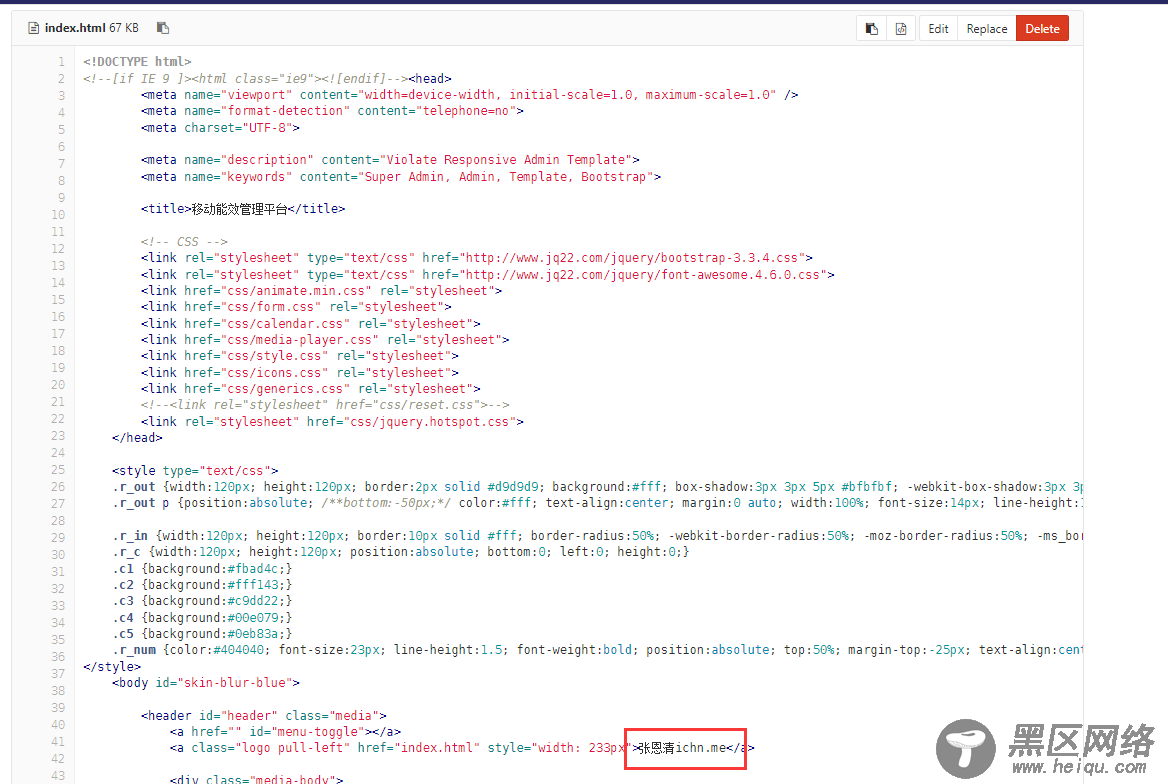This screenshot has height=784, width=1168.
Task: Click the Edit button
Action: 939,29
